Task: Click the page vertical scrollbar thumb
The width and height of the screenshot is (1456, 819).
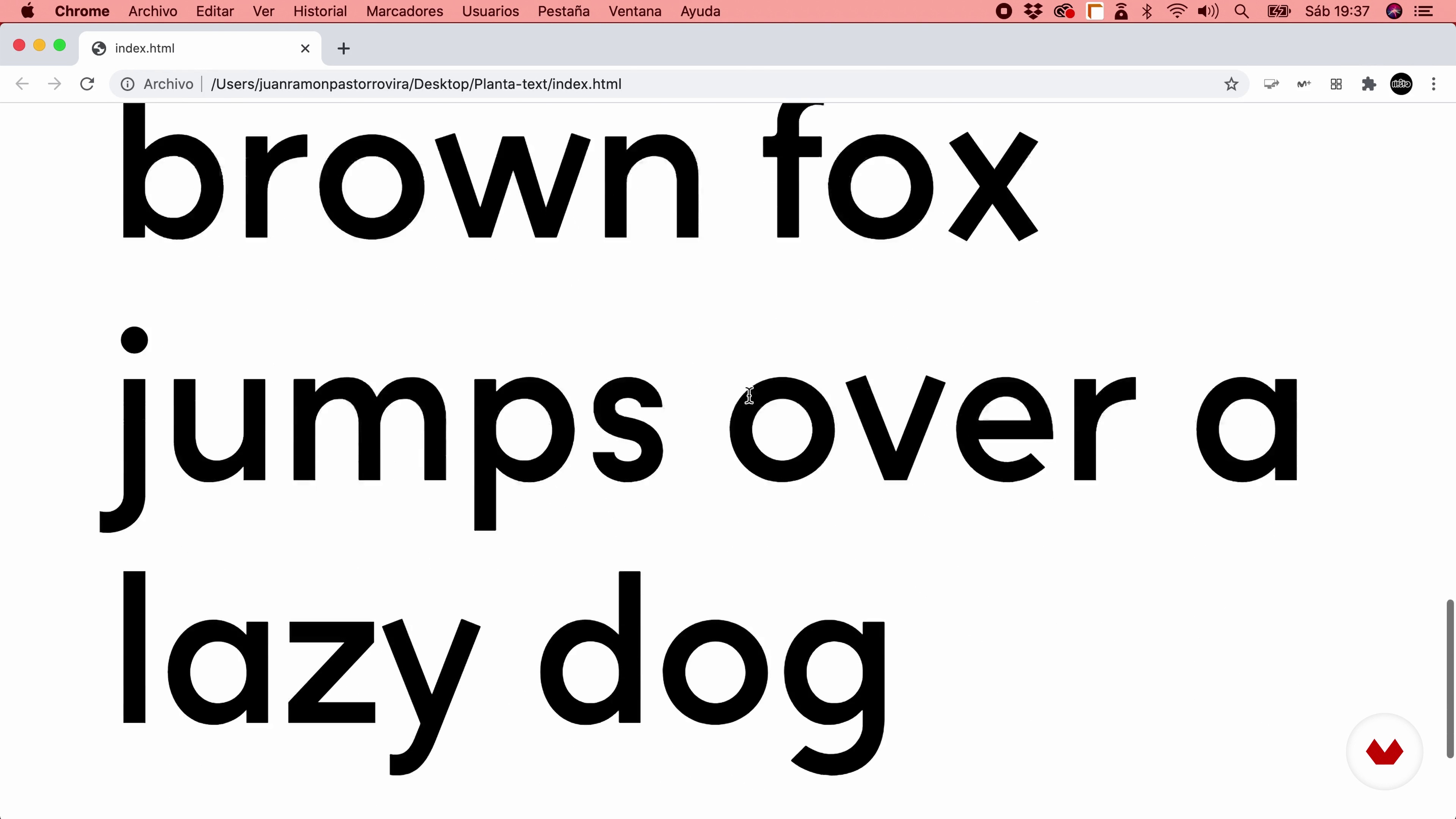Action: 1450,678
